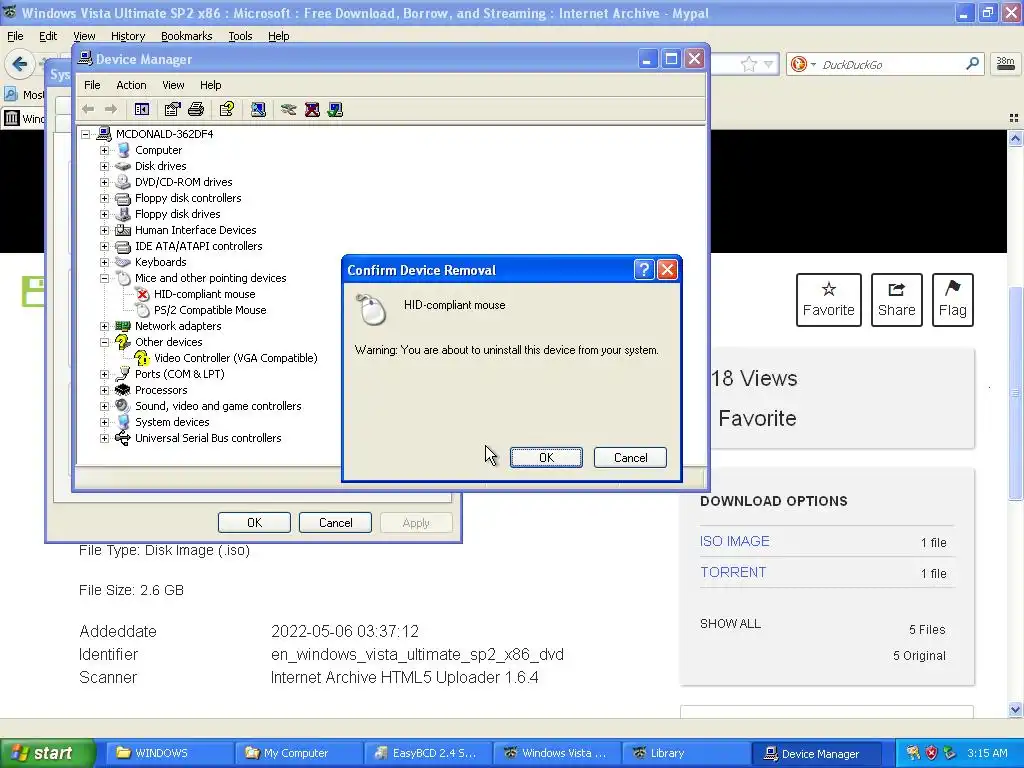Click the page scrollbar down arrow
This screenshot has width=1024, height=768.
1015,709
